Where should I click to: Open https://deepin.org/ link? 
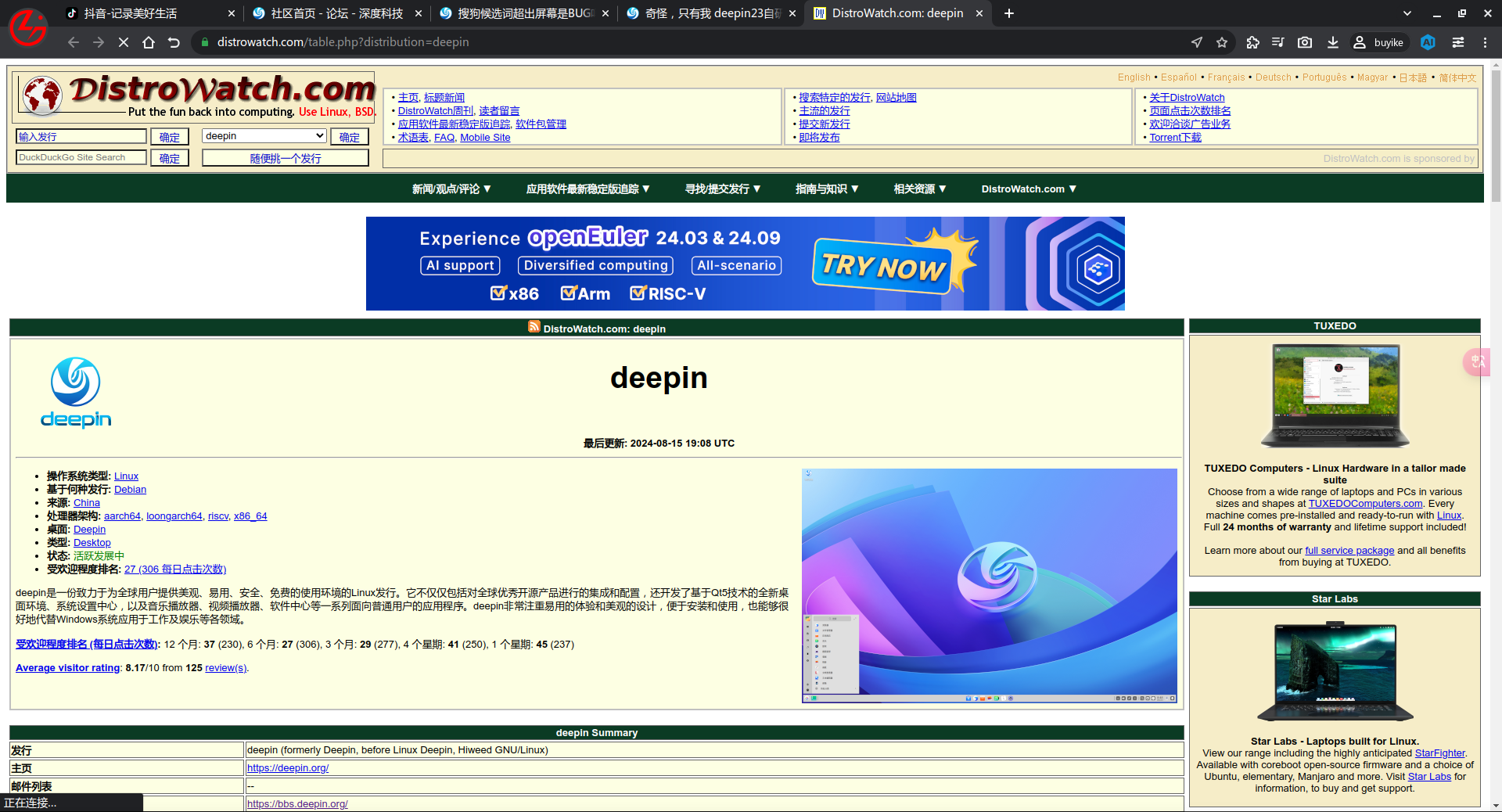pos(288,768)
